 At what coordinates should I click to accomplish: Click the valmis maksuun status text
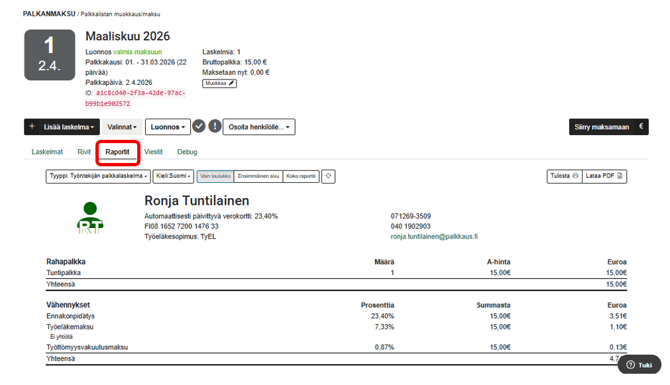[x=138, y=52]
